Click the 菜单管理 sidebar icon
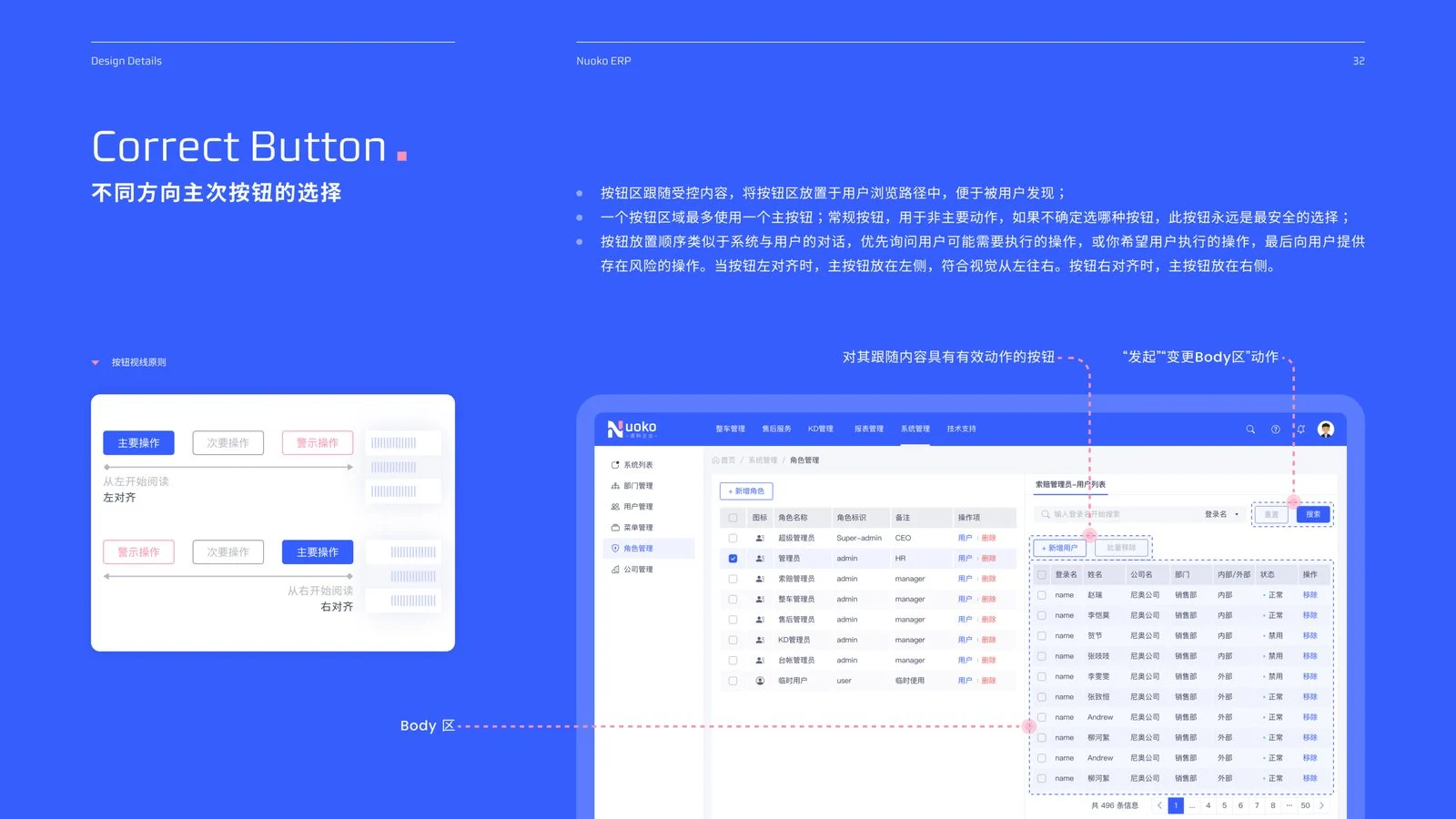This screenshot has height=819, width=1456. (x=615, y=528)
